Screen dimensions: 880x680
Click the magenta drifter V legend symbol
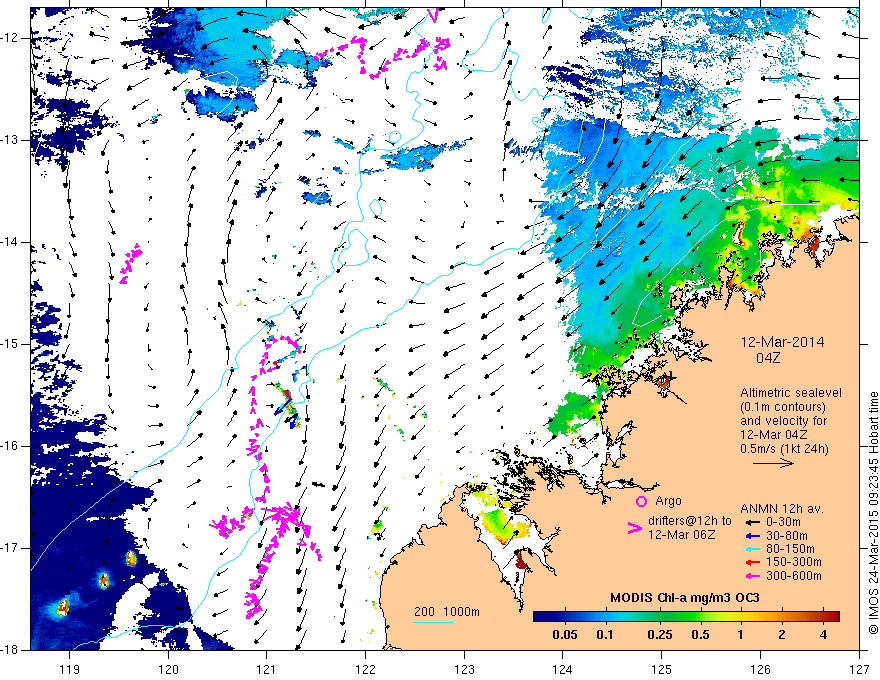(x=634, y=528)
